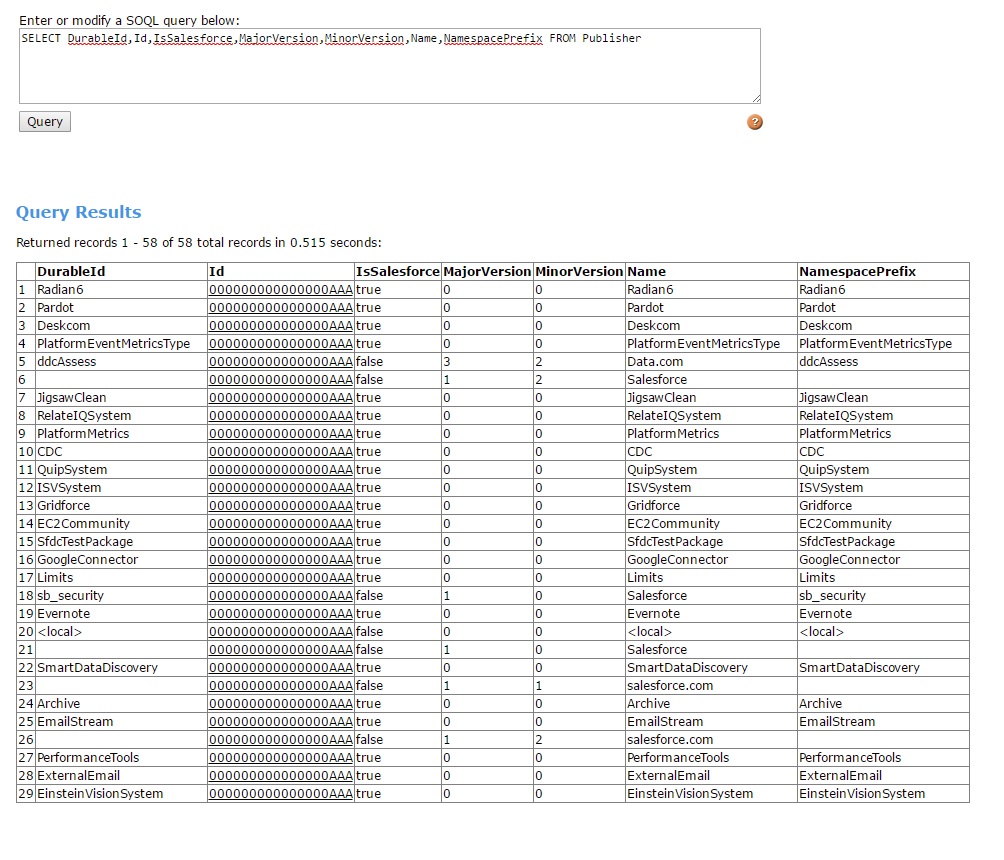Click the 'Enter or modify a SOQL query' label
This screenshot has width=1004, height=860.
coord(129,20)
